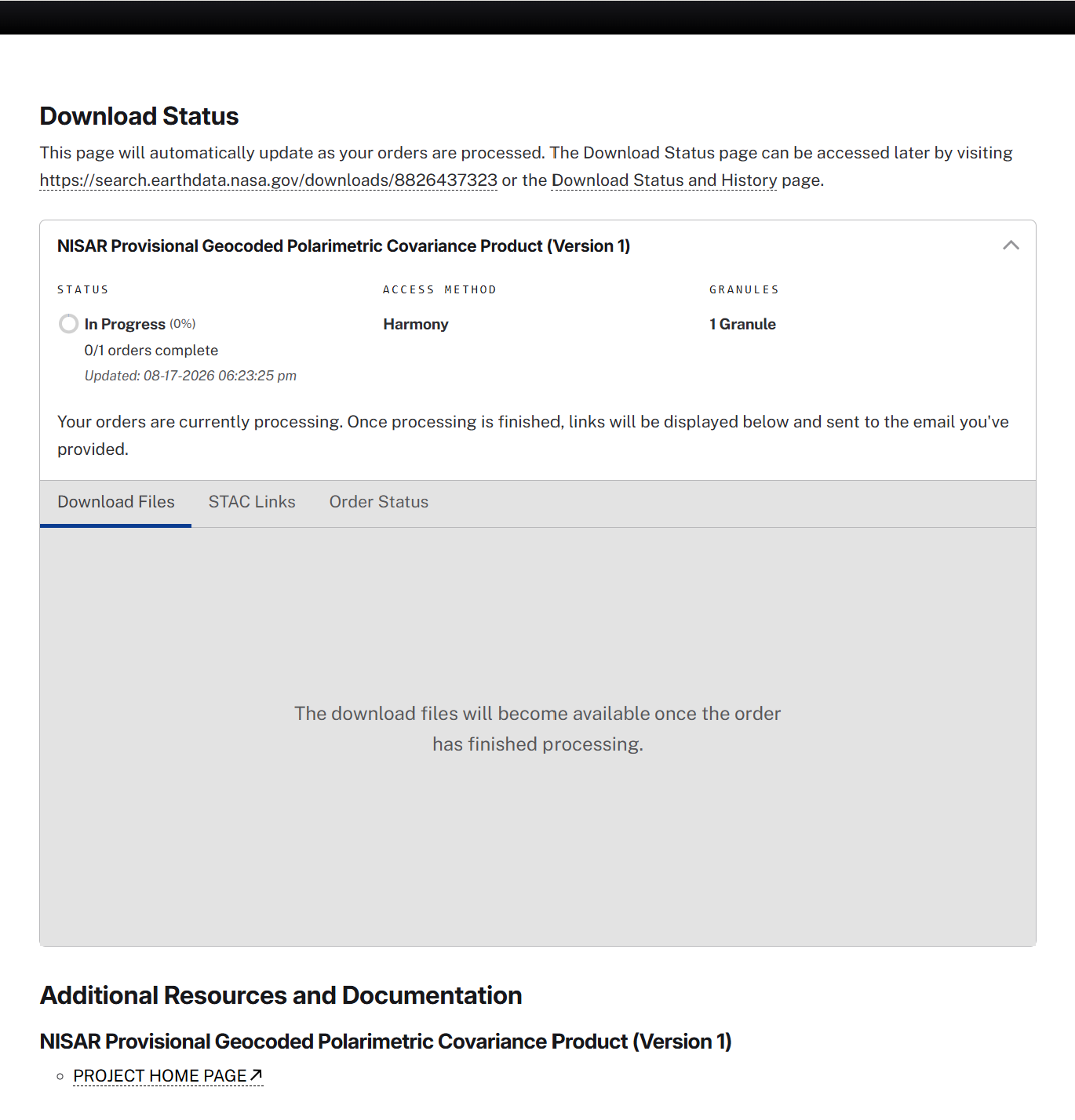1075x1120 pixels.
Task: Collapse the NISAR order panel chevron
Action: click(x=1011, y=245)
